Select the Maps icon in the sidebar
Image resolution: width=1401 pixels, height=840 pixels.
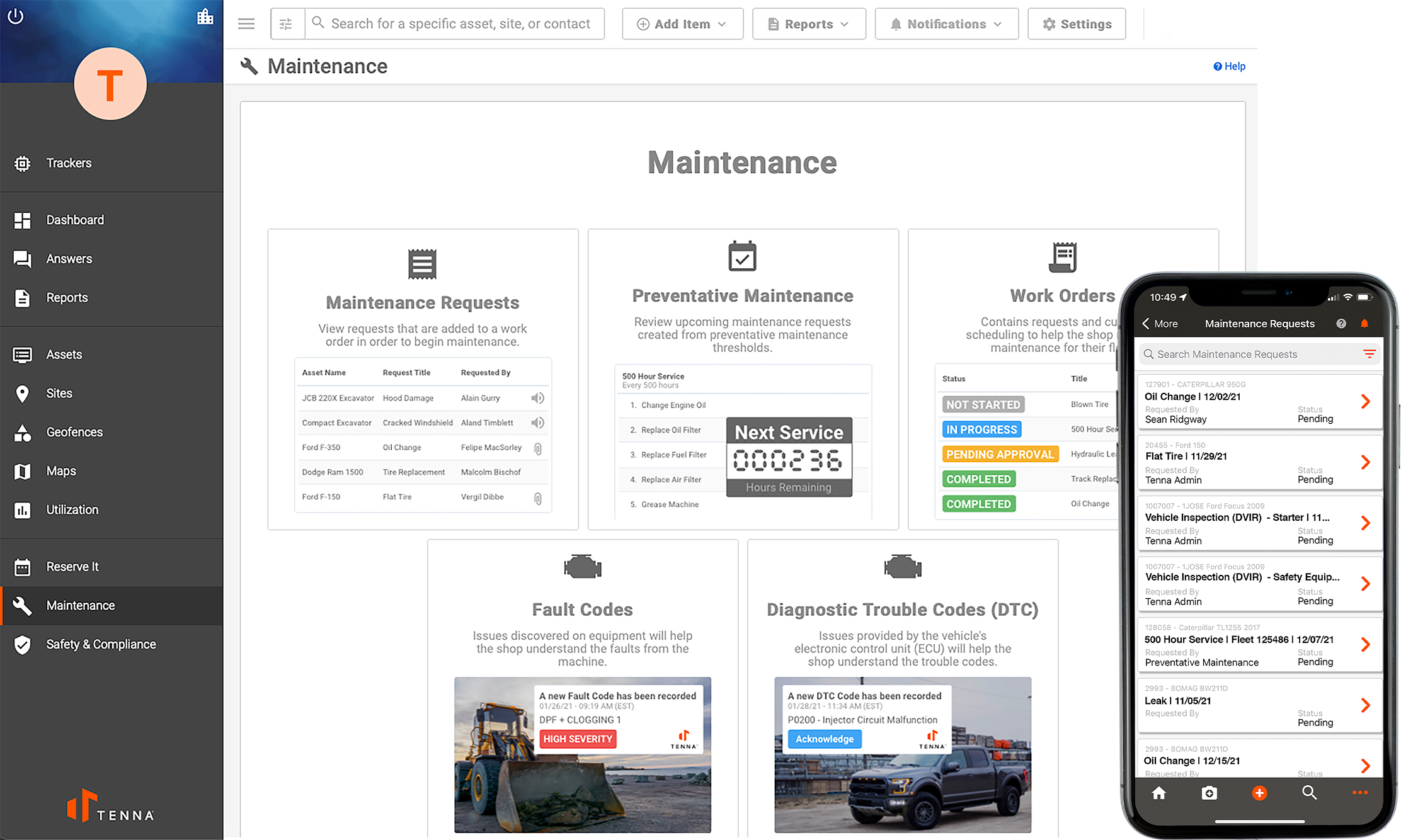coord(23,471)
